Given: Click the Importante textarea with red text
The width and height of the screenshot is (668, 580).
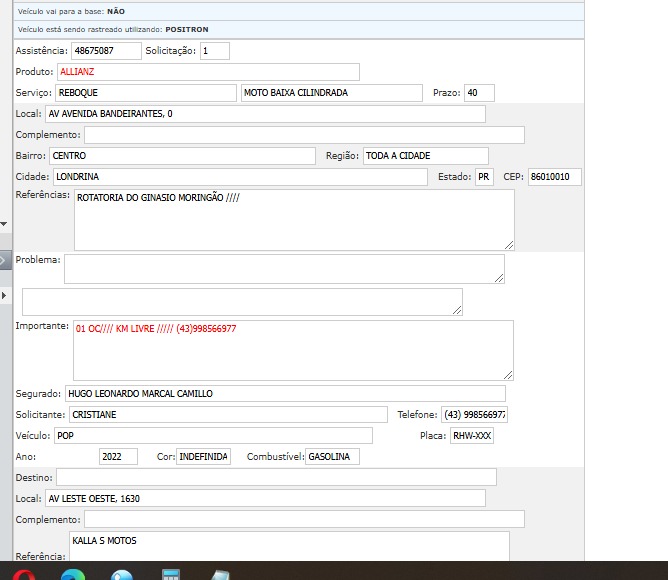Looking at the screenshot, I should 294,350.
